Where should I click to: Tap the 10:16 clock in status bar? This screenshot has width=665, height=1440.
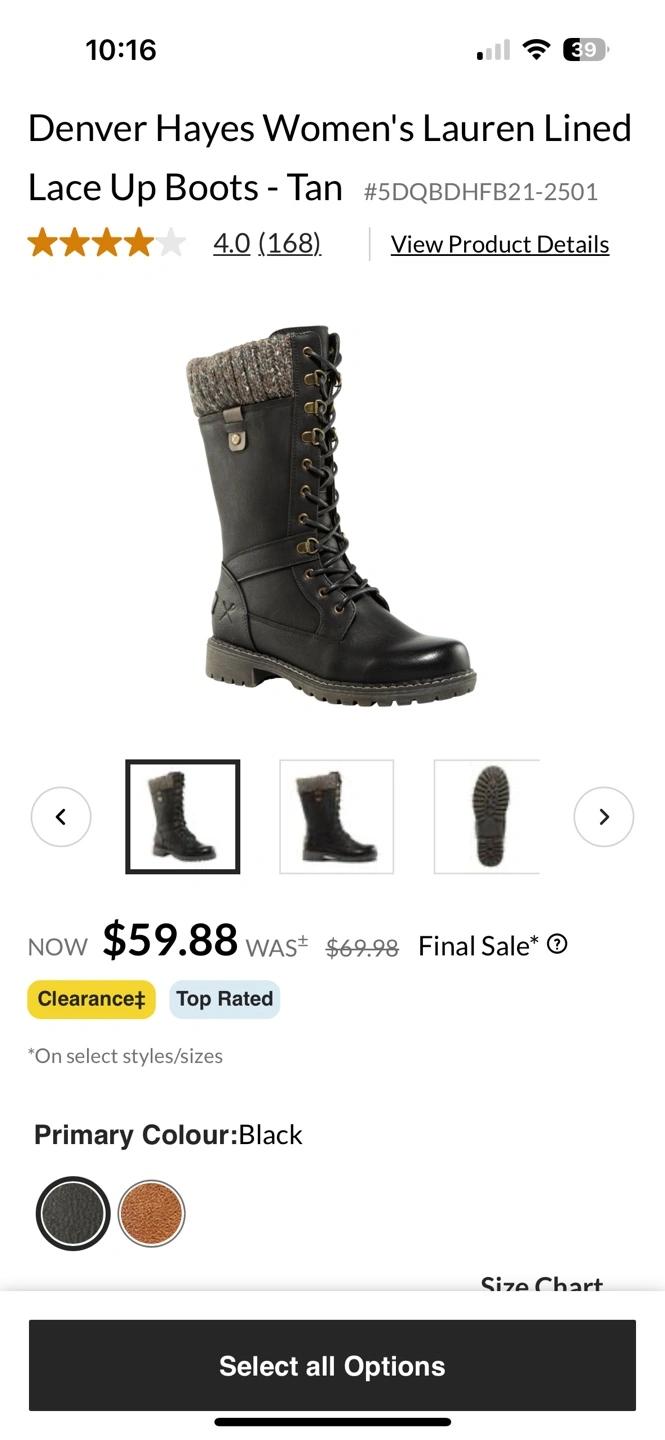(x=121, y=50)
